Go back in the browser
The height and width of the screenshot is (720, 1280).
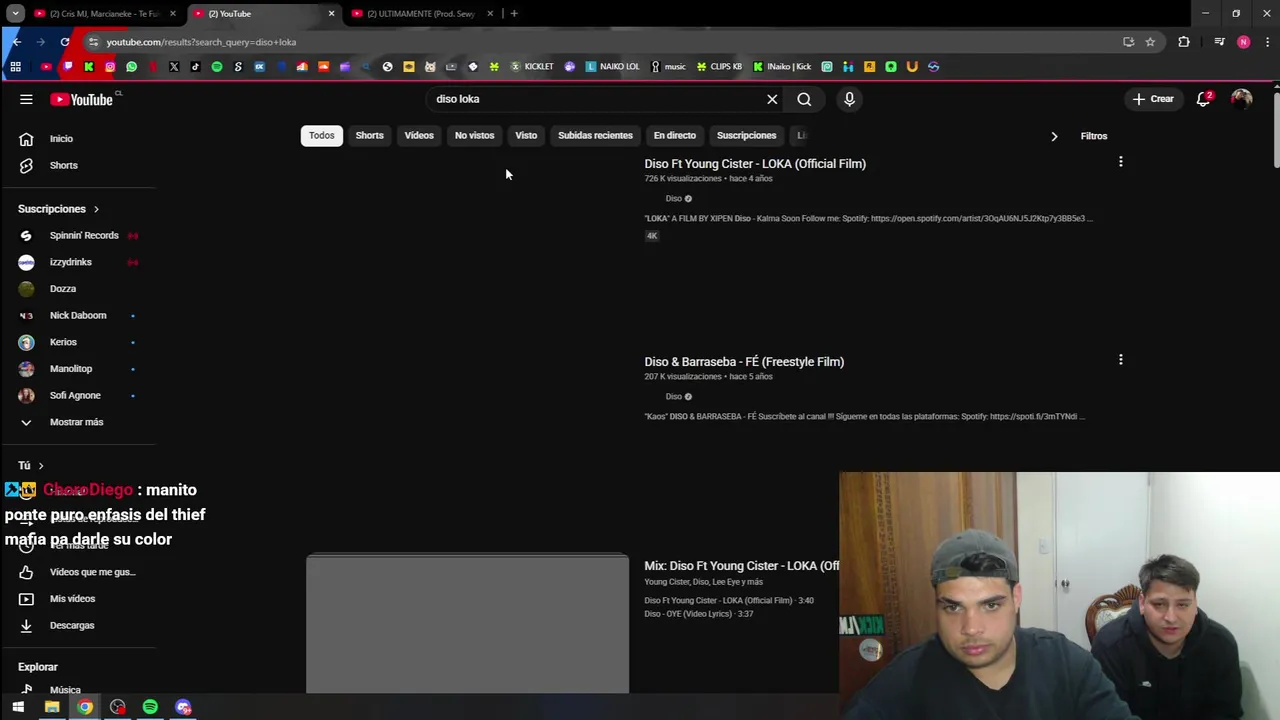tap(16, 42)
